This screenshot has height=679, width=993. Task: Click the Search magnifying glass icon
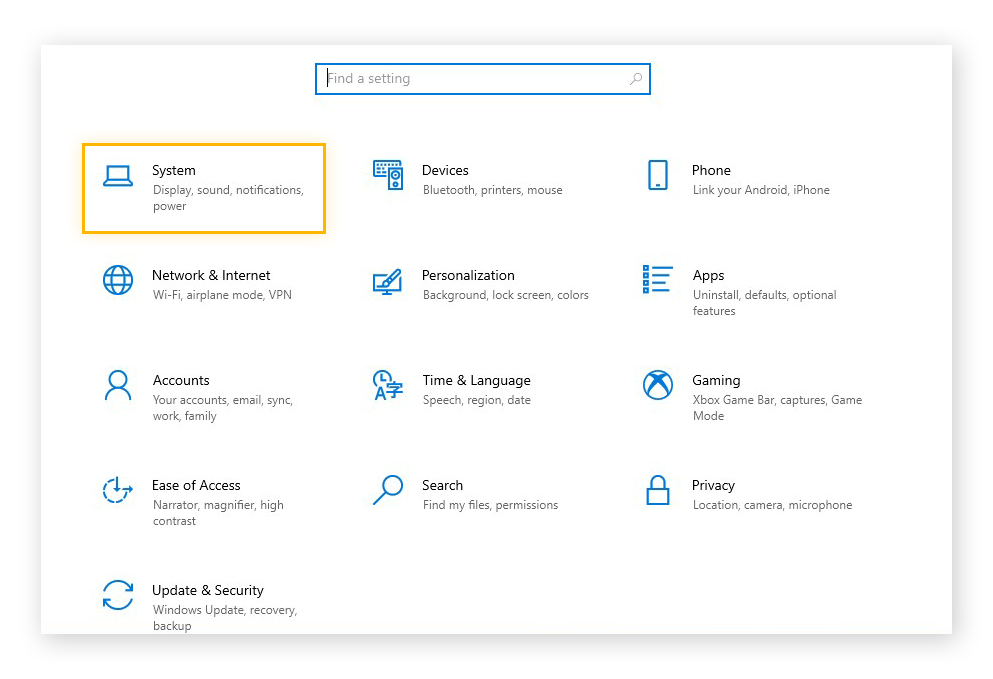tap(388, 490)
